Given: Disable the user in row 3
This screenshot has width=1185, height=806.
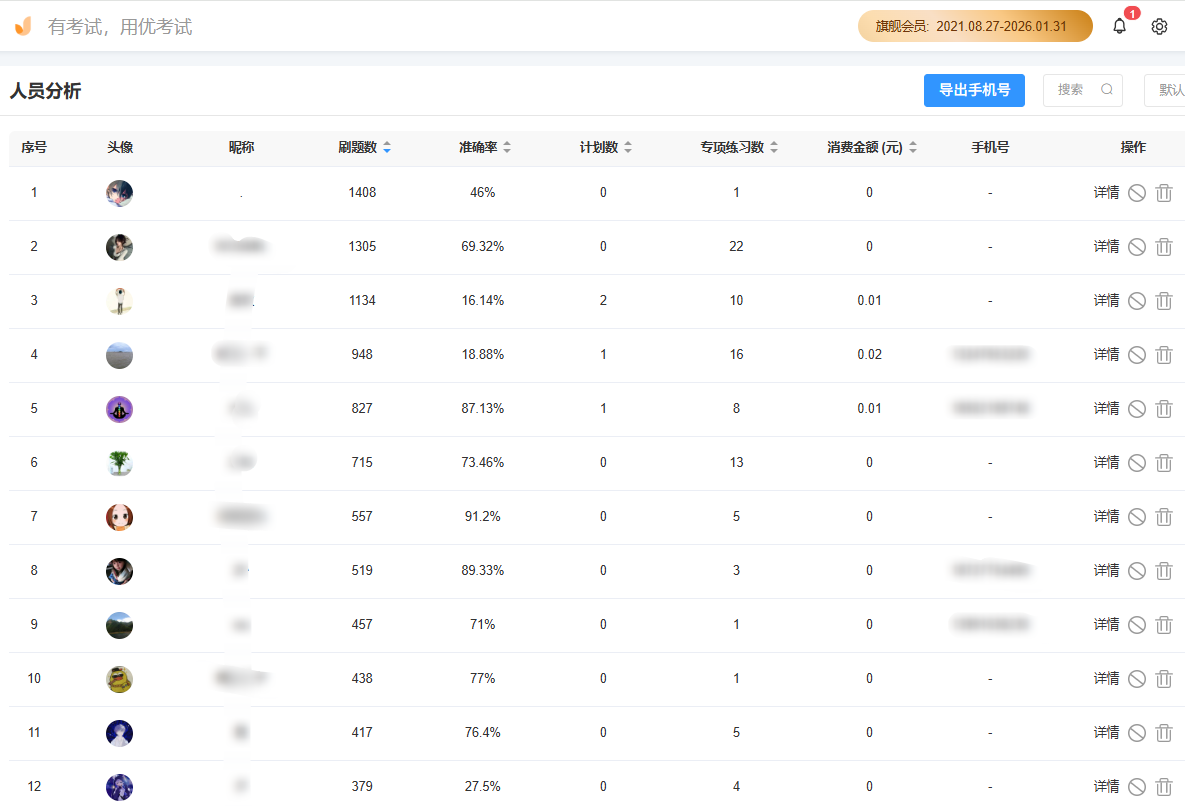Looking at the screenshot, I should [1137, 301].
